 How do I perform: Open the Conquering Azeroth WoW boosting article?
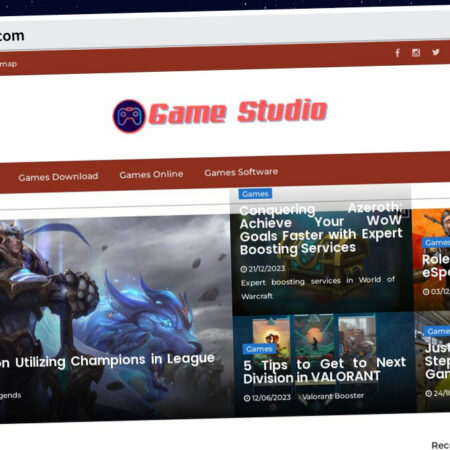[x=321, y=229]
